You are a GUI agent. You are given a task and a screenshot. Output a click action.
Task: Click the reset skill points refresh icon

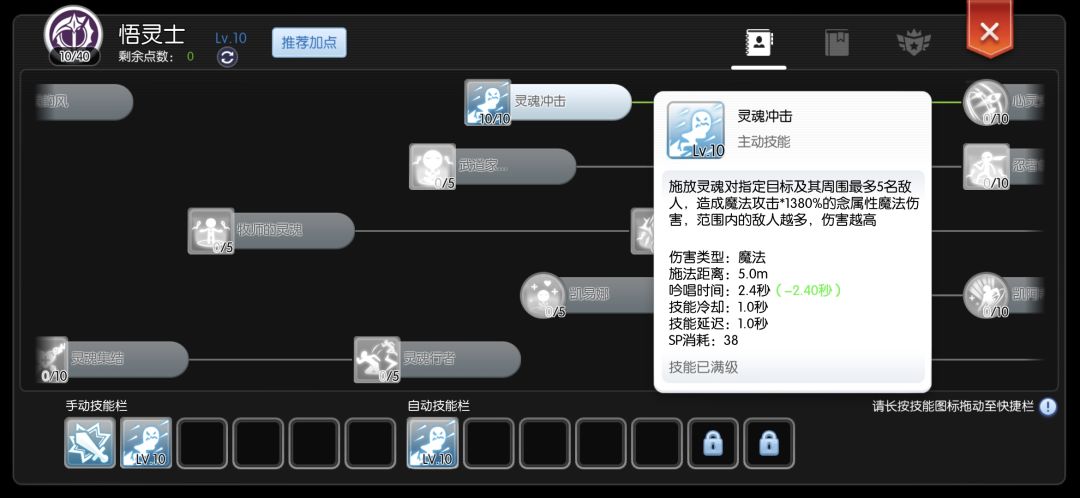point(227,57)
